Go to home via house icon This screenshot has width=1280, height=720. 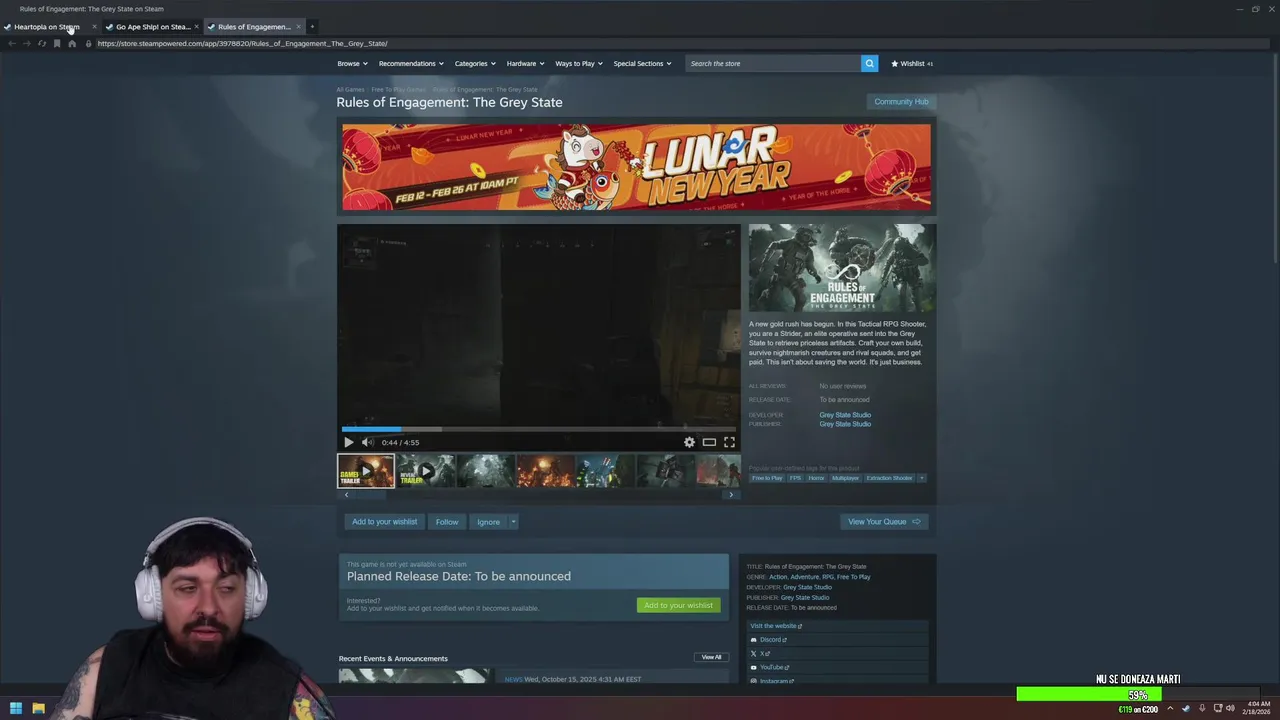click(72, 44)
